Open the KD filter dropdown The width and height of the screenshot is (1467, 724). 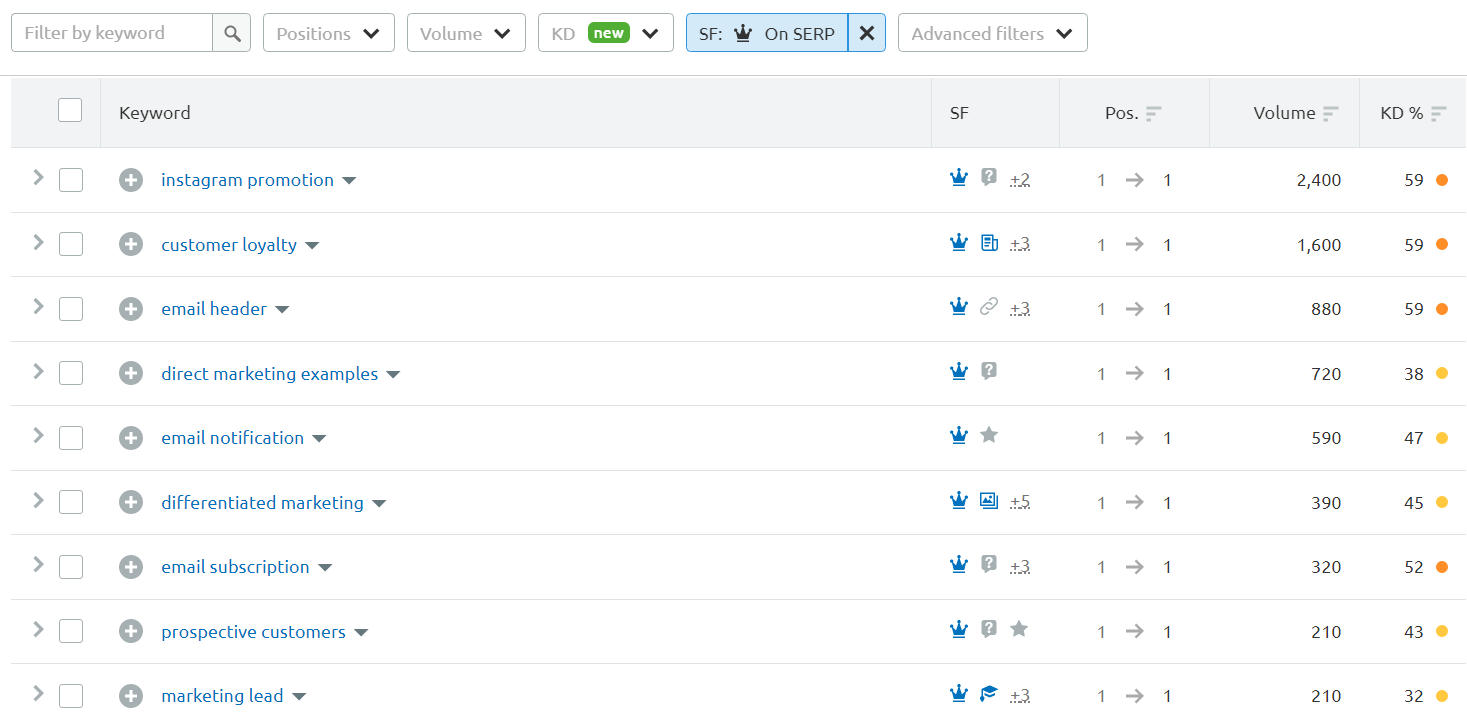pyautogui.click(x=605, y=32)
